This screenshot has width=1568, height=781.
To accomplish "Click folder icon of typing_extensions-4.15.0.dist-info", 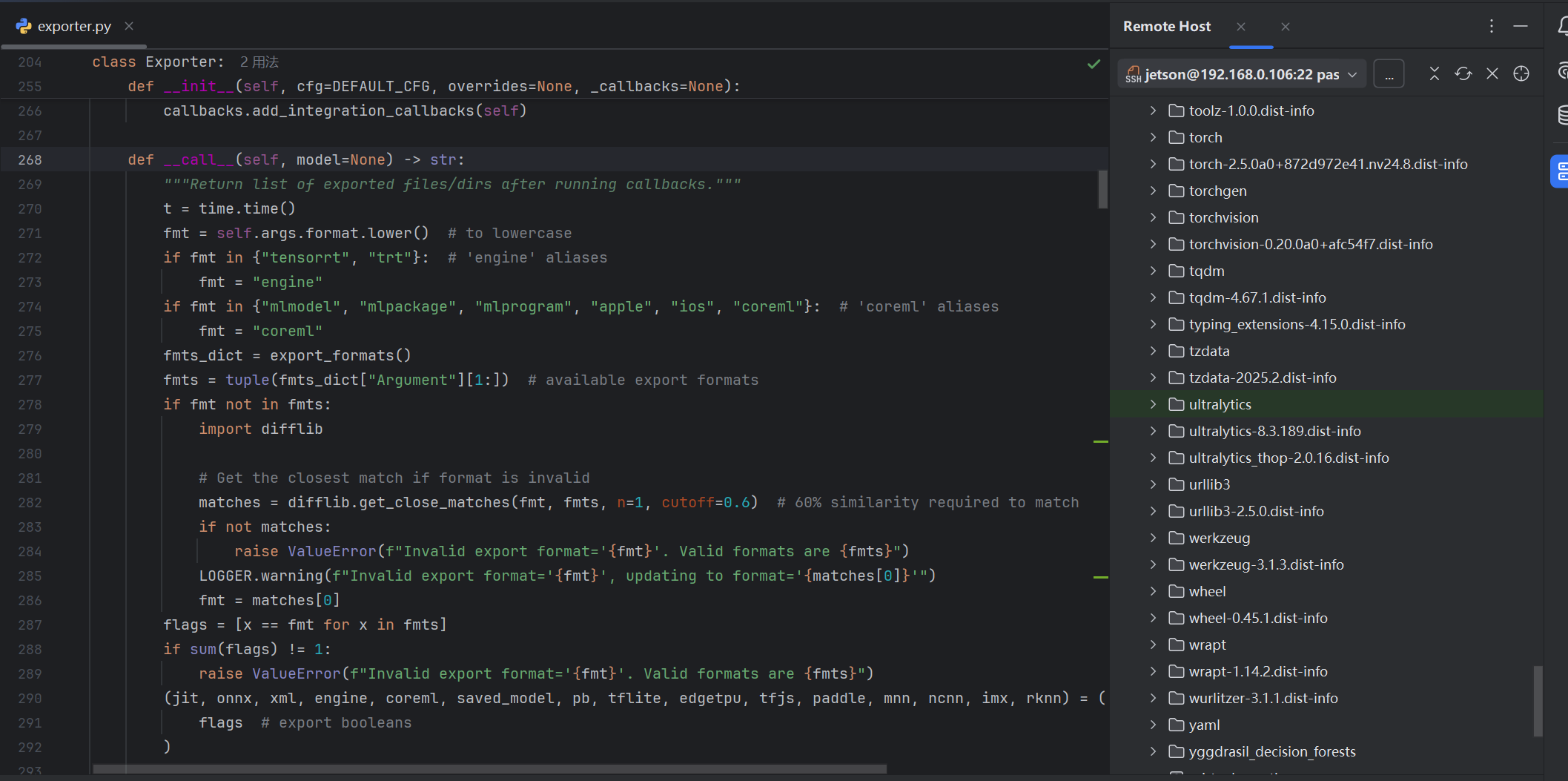I will pos(1176,324).
